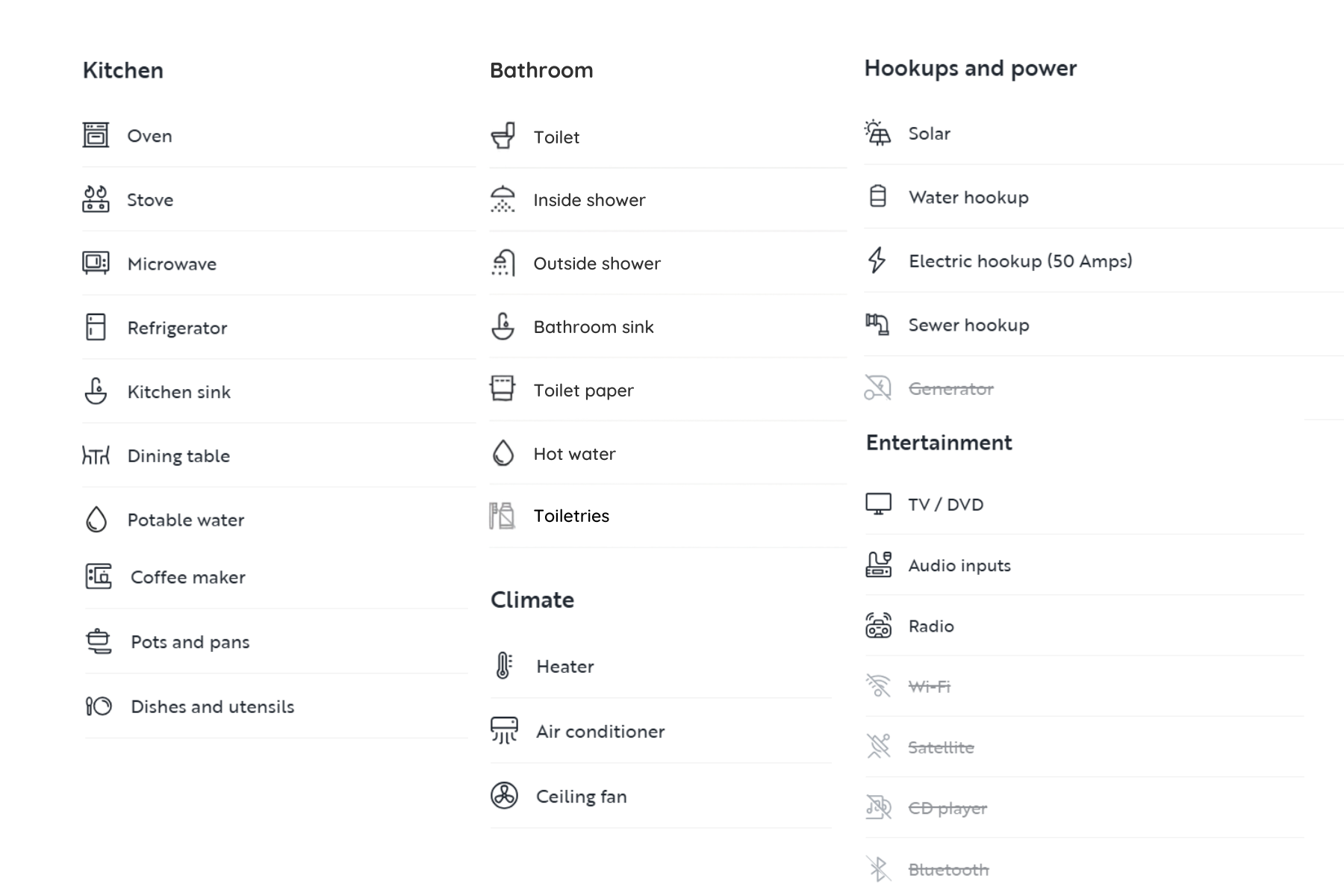The image size is (1344, 896).
Task: Click the Outside shower icon
Action: click(x=503, y=263)
